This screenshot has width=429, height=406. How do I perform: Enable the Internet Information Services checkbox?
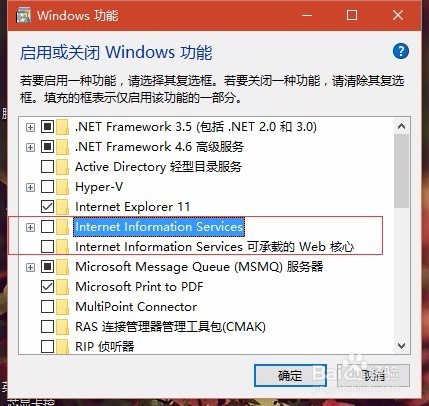tap(47, 227)
